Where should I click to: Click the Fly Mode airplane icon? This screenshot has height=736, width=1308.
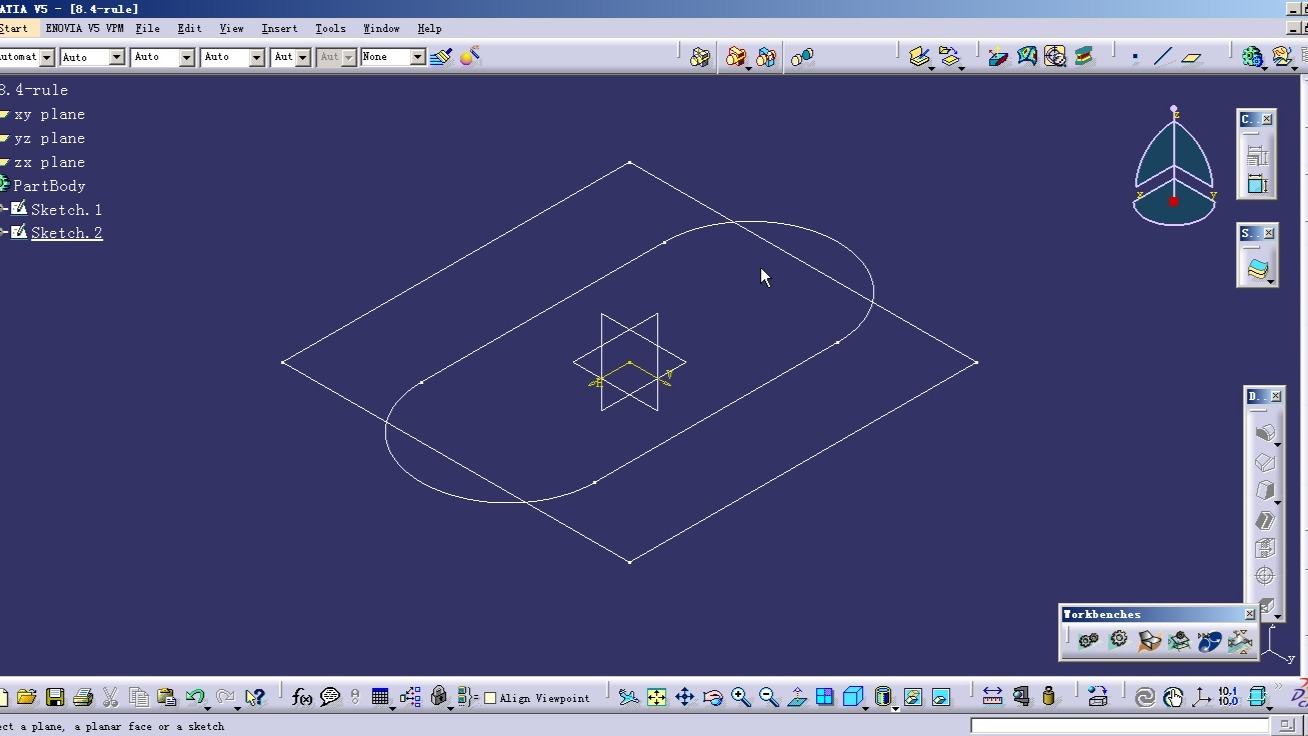tap(628, 697)
